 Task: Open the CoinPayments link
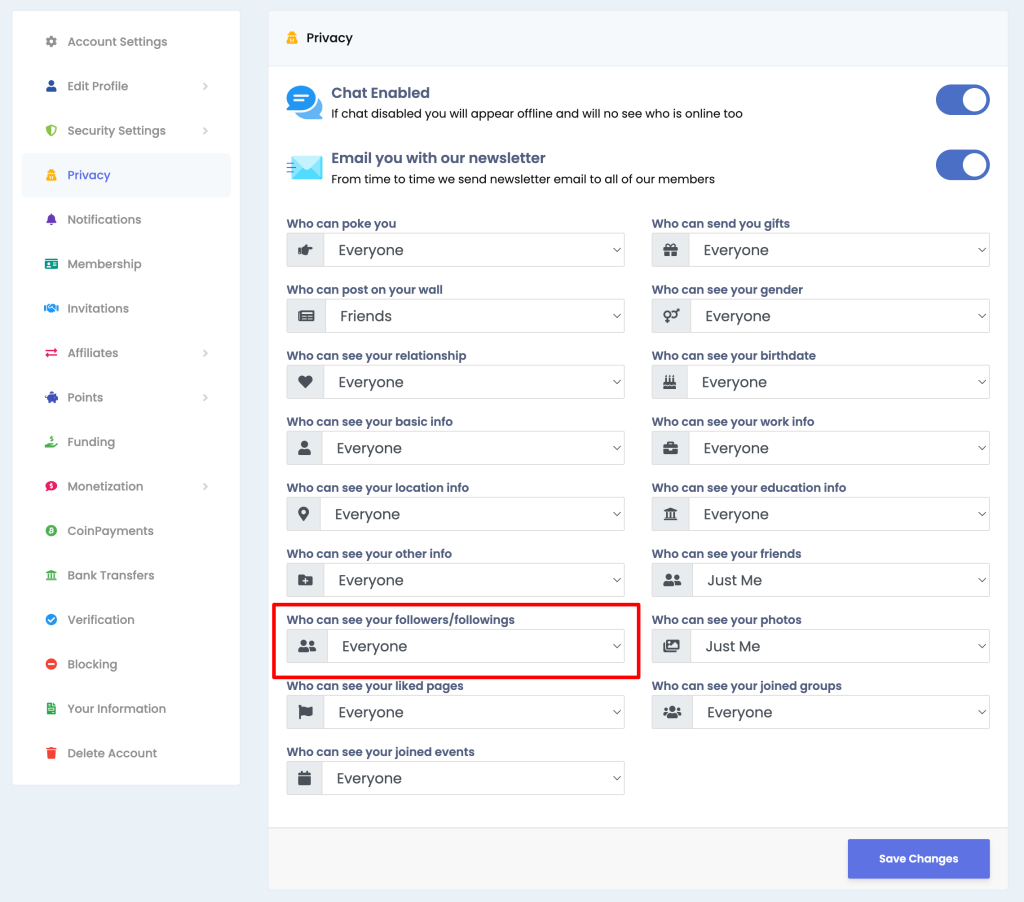[126, 530]
